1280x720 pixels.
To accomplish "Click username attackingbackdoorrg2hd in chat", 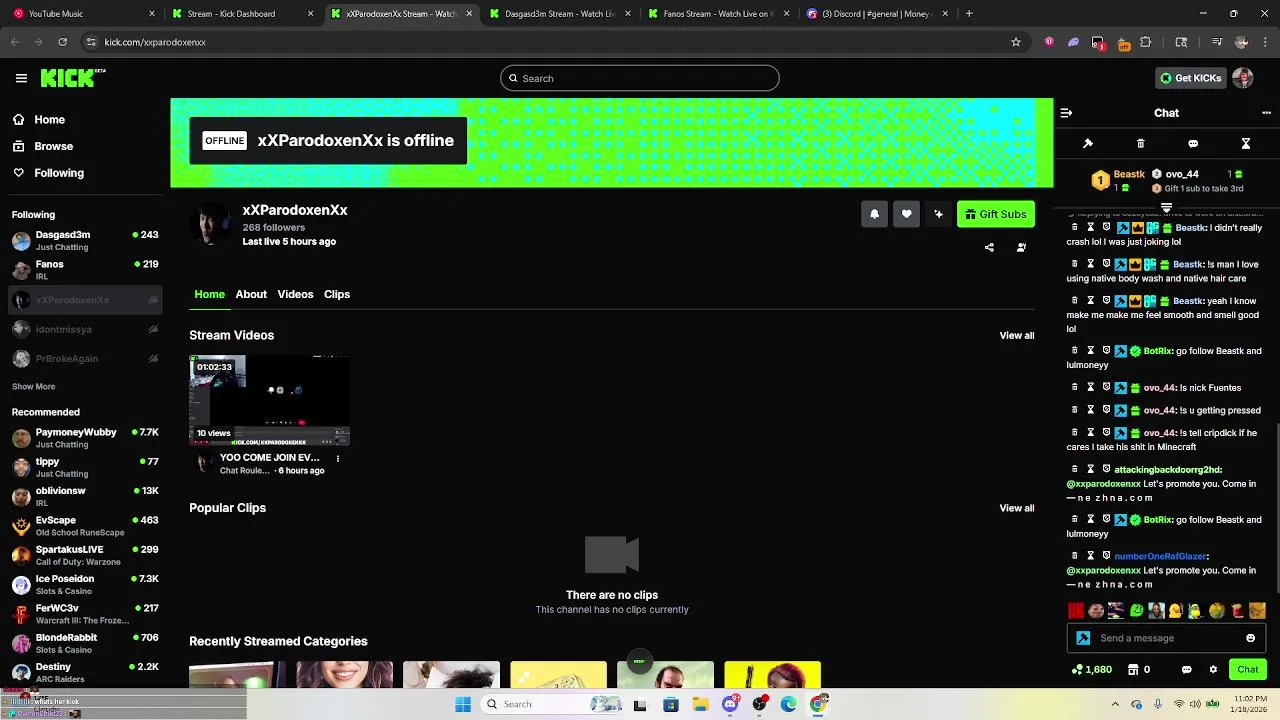I will [1168, 470].
